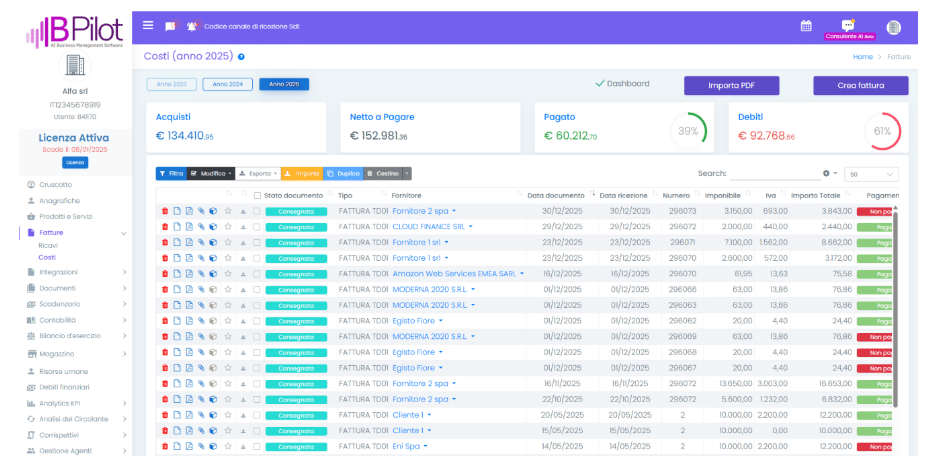Open the calendar icon in header
Viewport: 931px width, 467px height.
tap(806, 26)
